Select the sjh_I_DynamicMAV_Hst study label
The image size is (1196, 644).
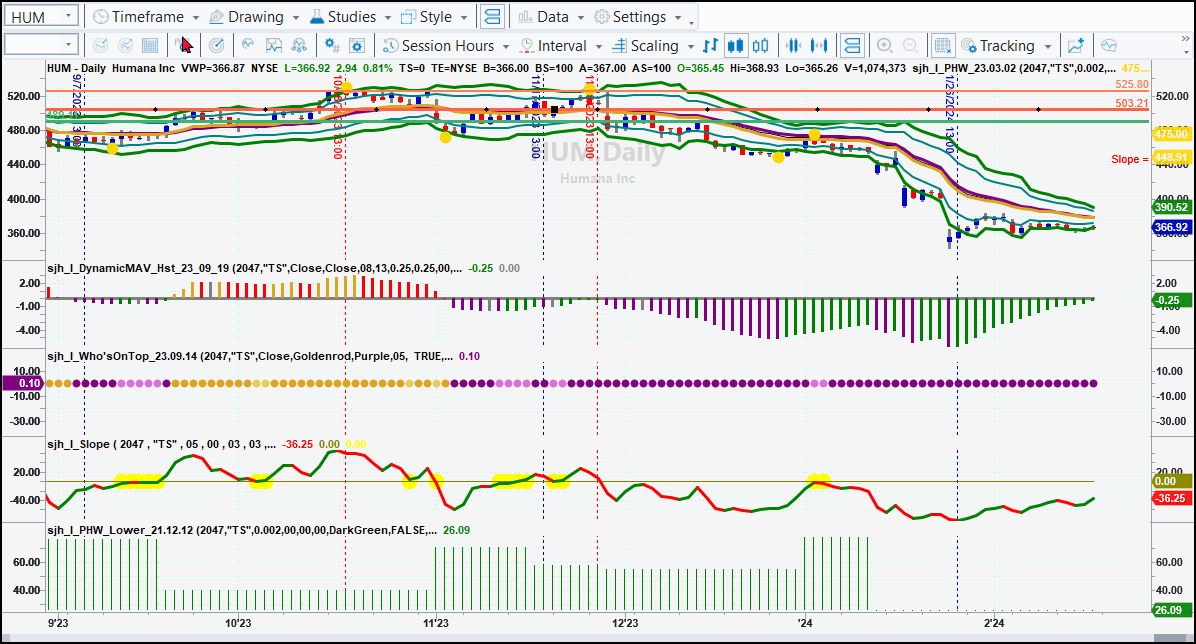click(254, 269)
